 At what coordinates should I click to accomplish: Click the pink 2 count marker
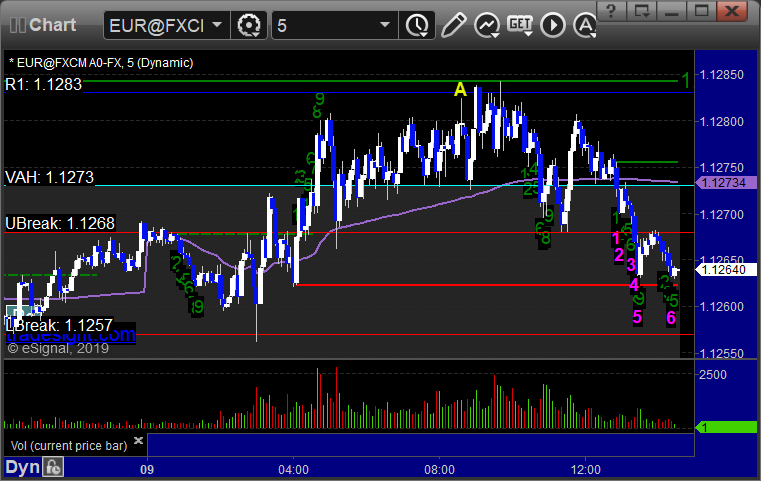[619, 255]
